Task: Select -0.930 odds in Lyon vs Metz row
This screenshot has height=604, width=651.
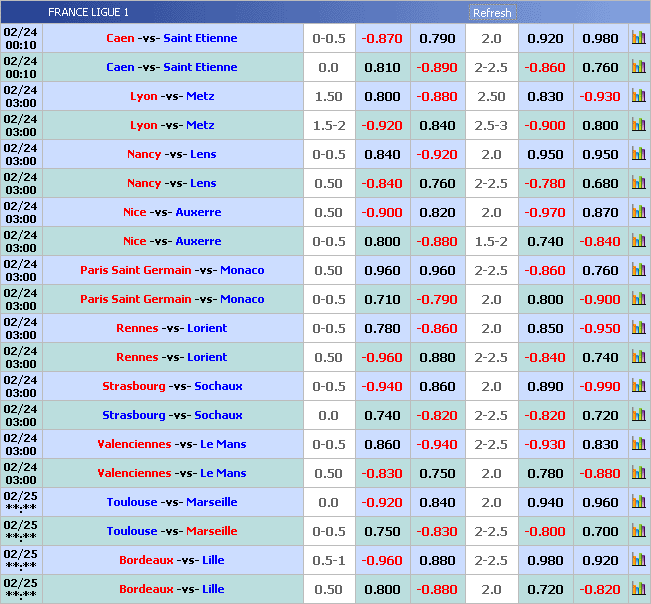Action: click(x=600, y=96)
